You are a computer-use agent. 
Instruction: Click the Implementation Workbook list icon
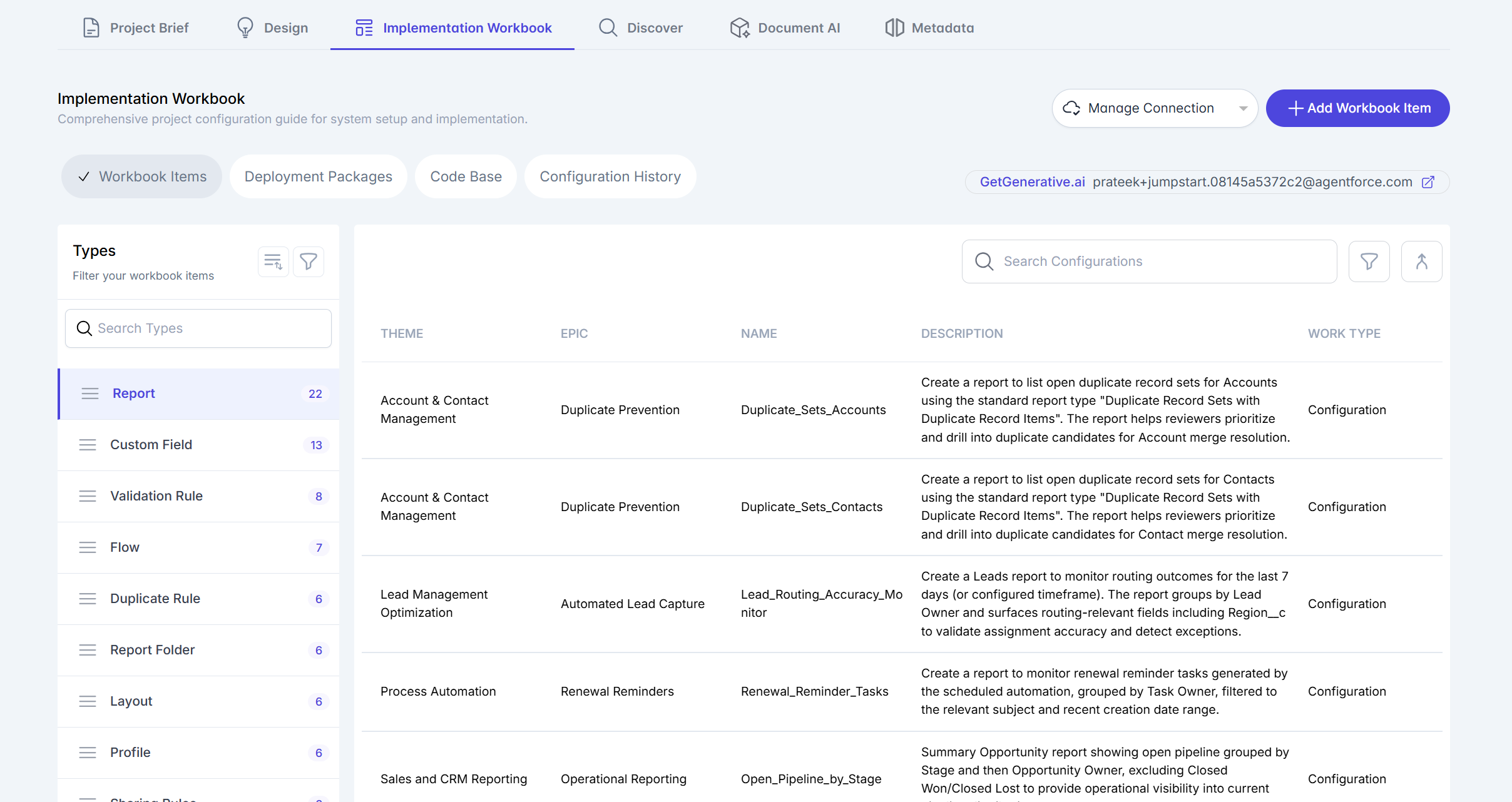(x=364, y=28)
